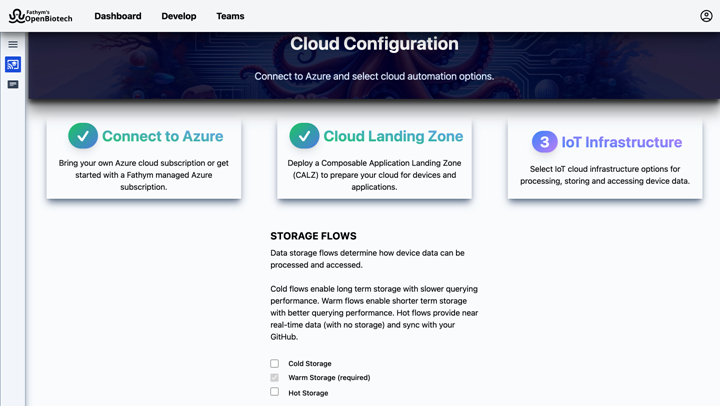Click the Connect to Azure card description
Screen dimensions: 720x406
pyautogui.click(x=144, y=175)
